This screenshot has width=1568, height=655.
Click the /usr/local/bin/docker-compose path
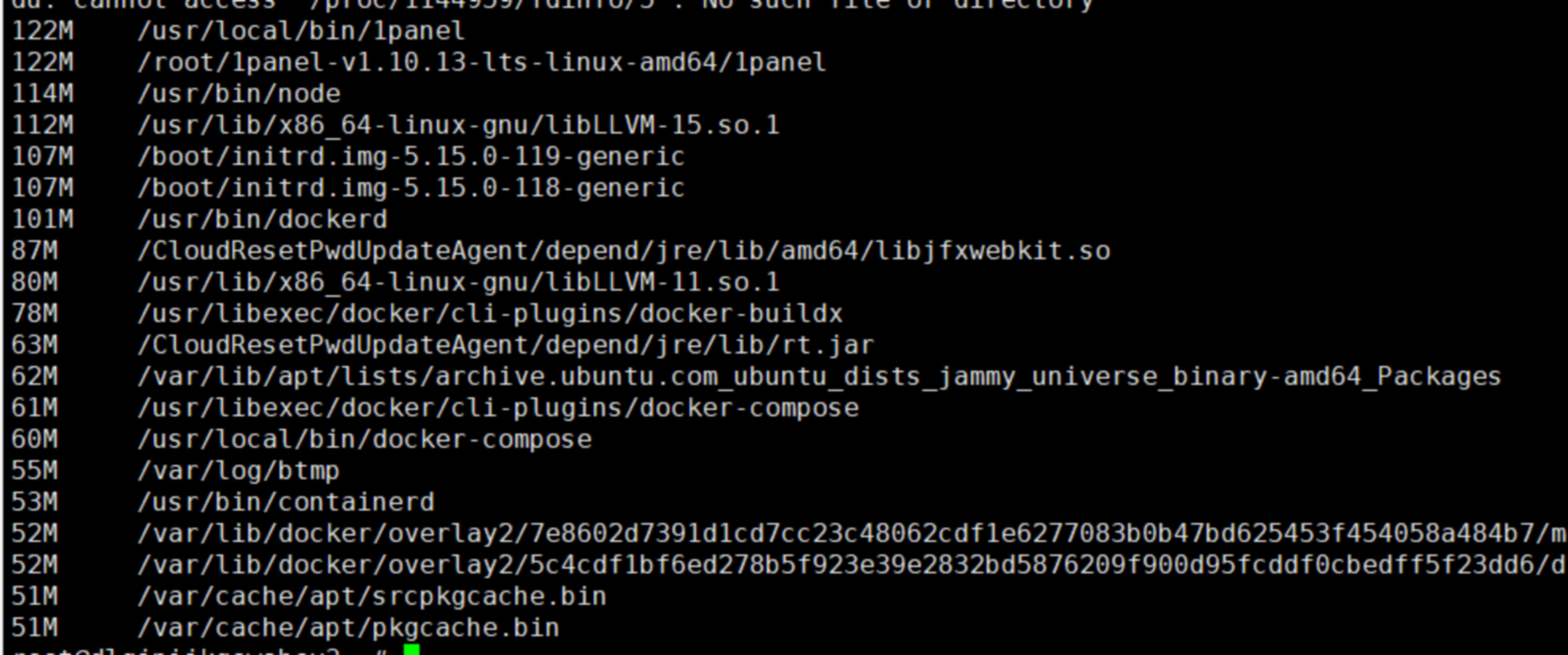pyautogui.click(x=364, y=439)
